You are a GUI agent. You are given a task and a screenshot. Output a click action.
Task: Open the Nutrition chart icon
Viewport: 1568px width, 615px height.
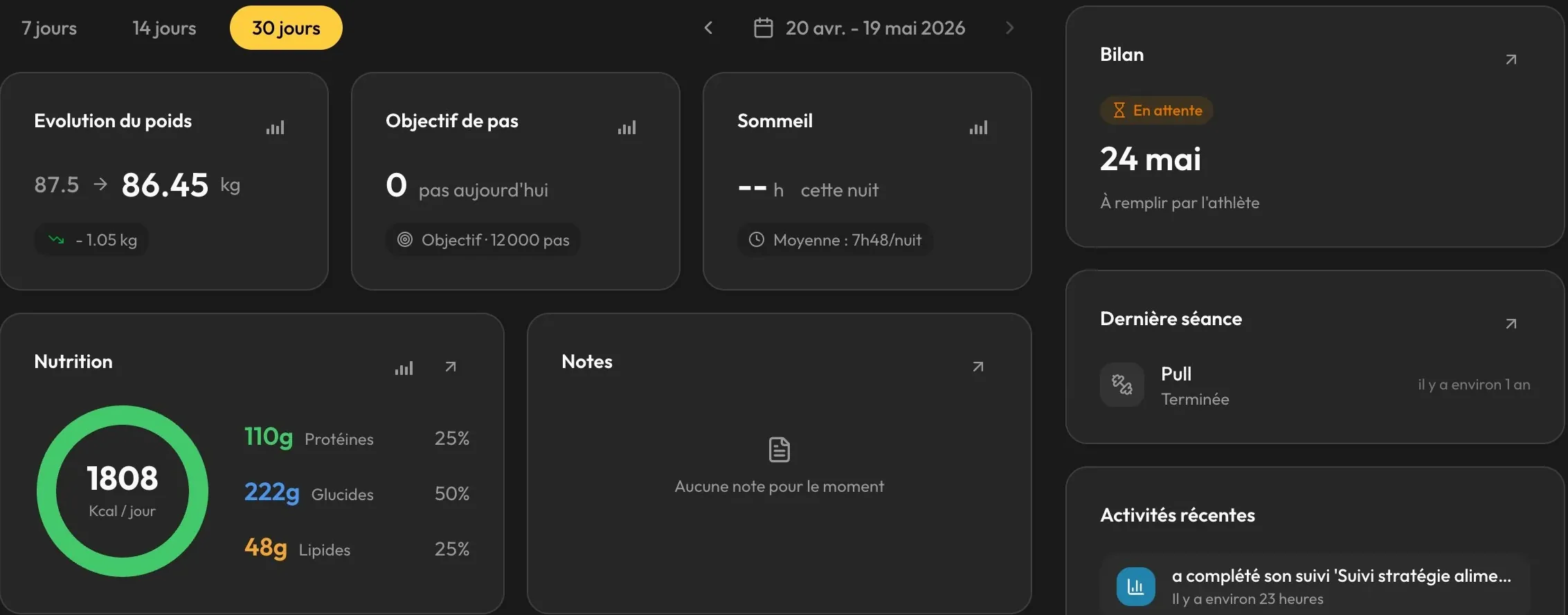pyautogui.click(x=404, y=368)
